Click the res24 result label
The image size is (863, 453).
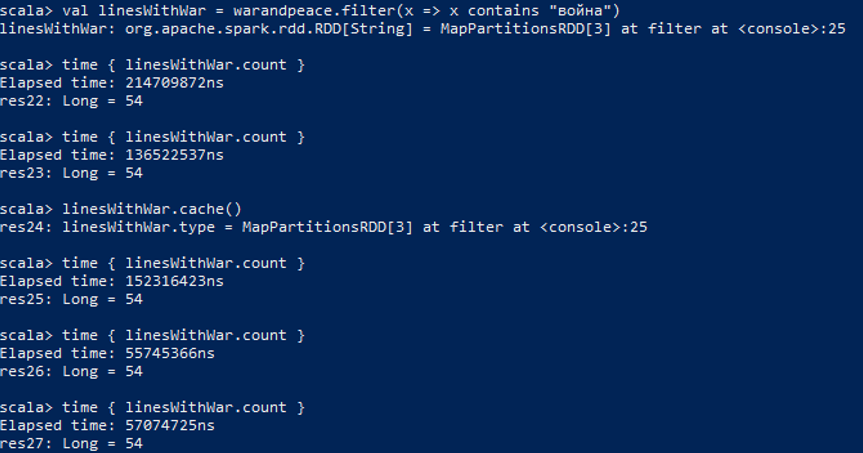(x=22, y=227)
